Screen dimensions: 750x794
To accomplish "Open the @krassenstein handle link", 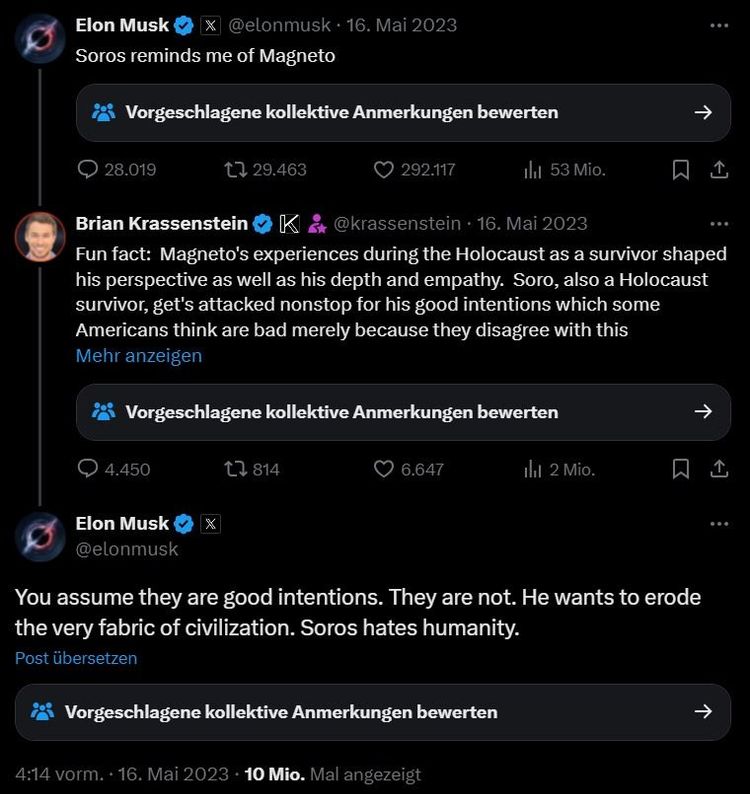I will (397, 223).
